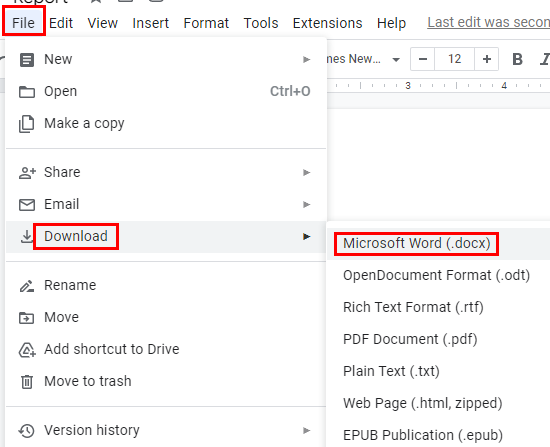This screenshot has width=550, height=447.
Task: Click the Move folder icon
Action: coord(27,318)
